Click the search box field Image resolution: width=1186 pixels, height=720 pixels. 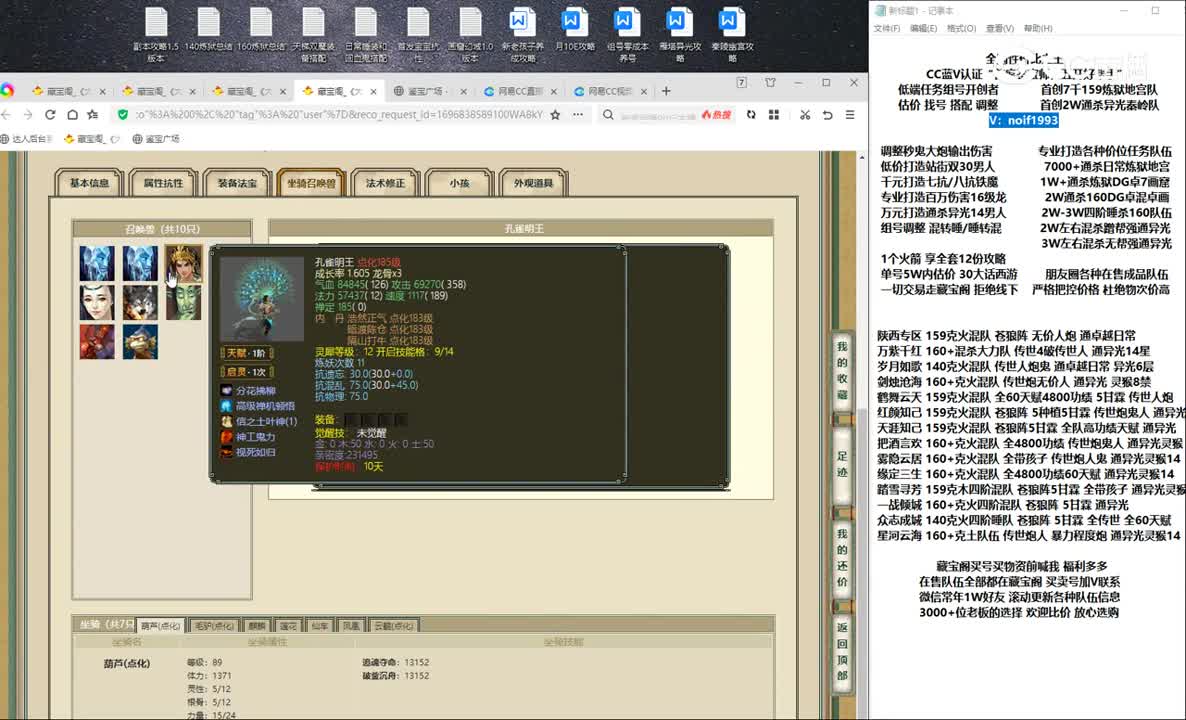(658, 115)
